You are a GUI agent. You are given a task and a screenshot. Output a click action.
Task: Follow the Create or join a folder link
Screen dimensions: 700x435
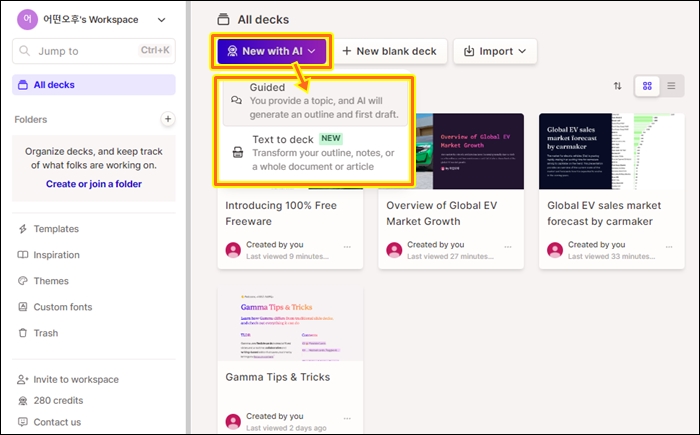[x=94, y=184]
